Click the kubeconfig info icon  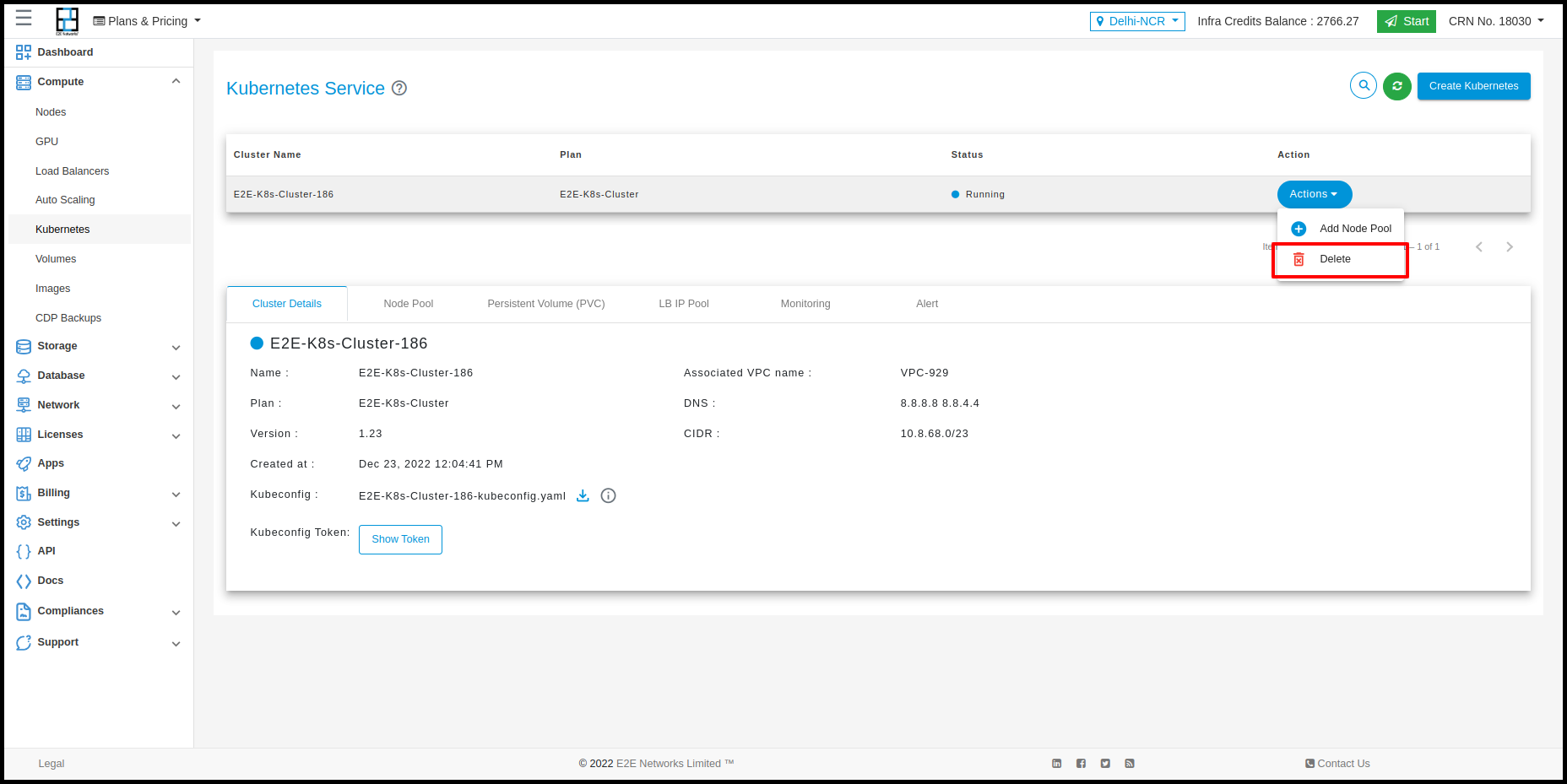coord(608,495)
